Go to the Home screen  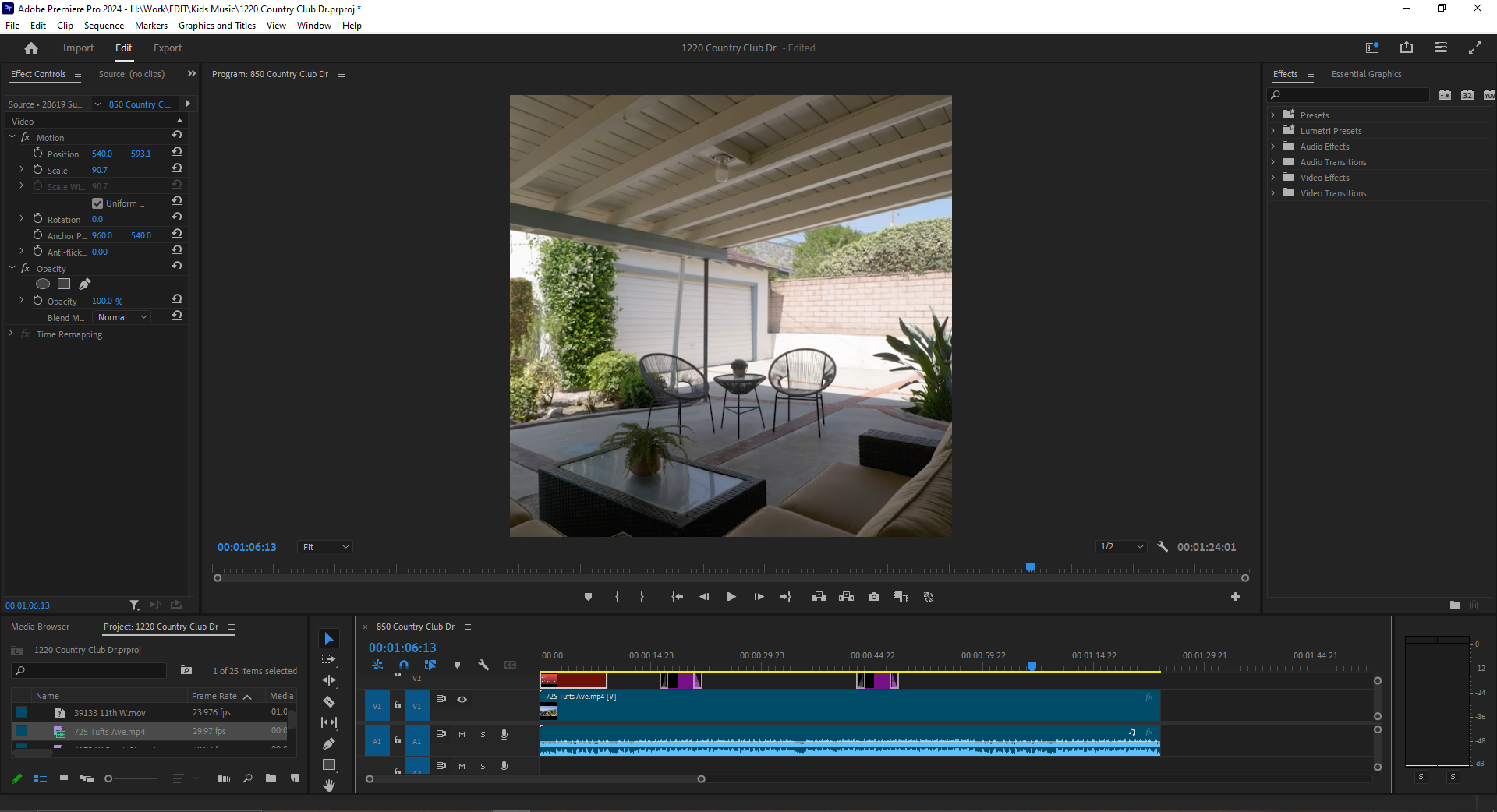(31, 48)
